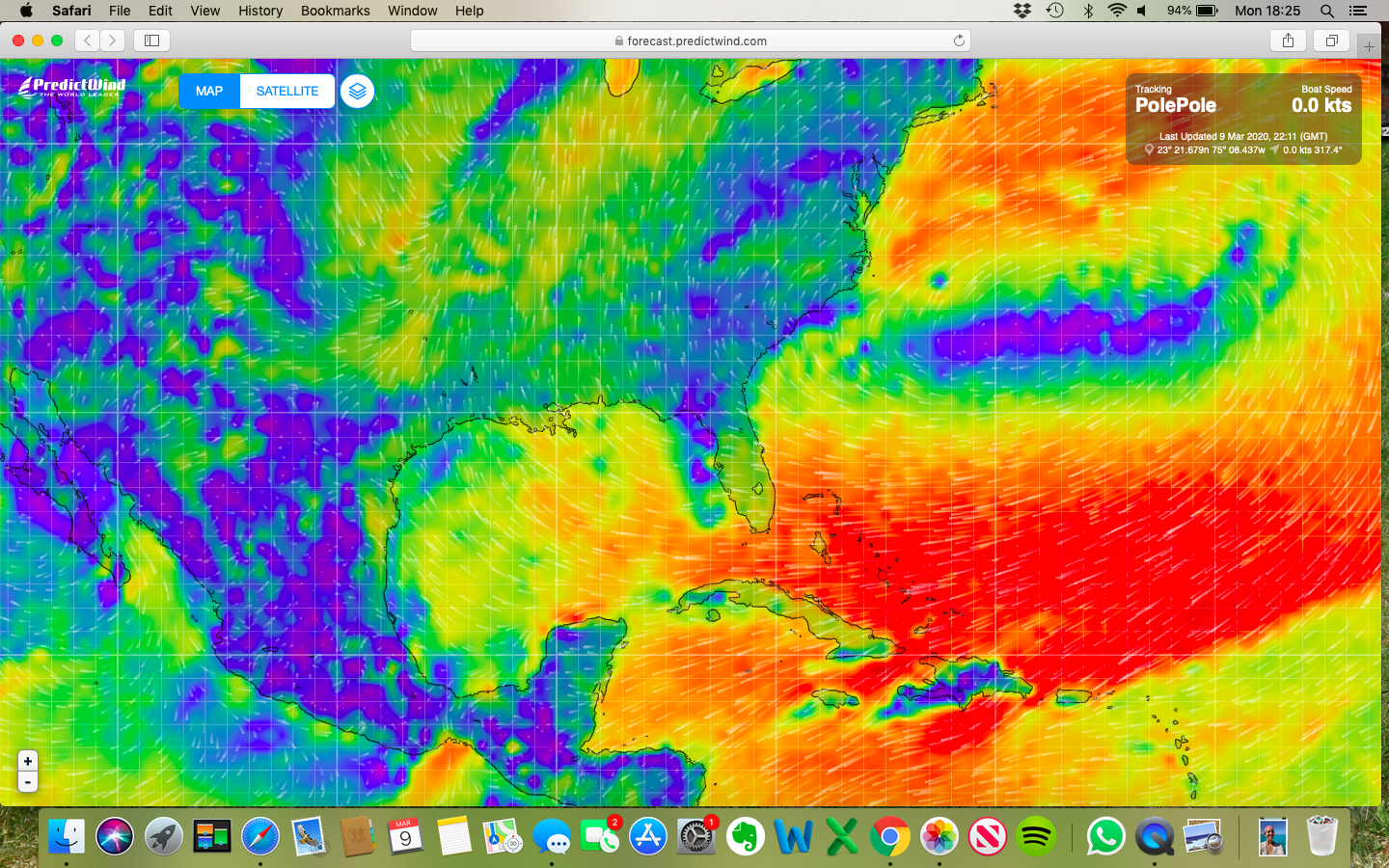The image size is (1389, 868).
Task: Go back to previous page
Action: tap(88, 41)
